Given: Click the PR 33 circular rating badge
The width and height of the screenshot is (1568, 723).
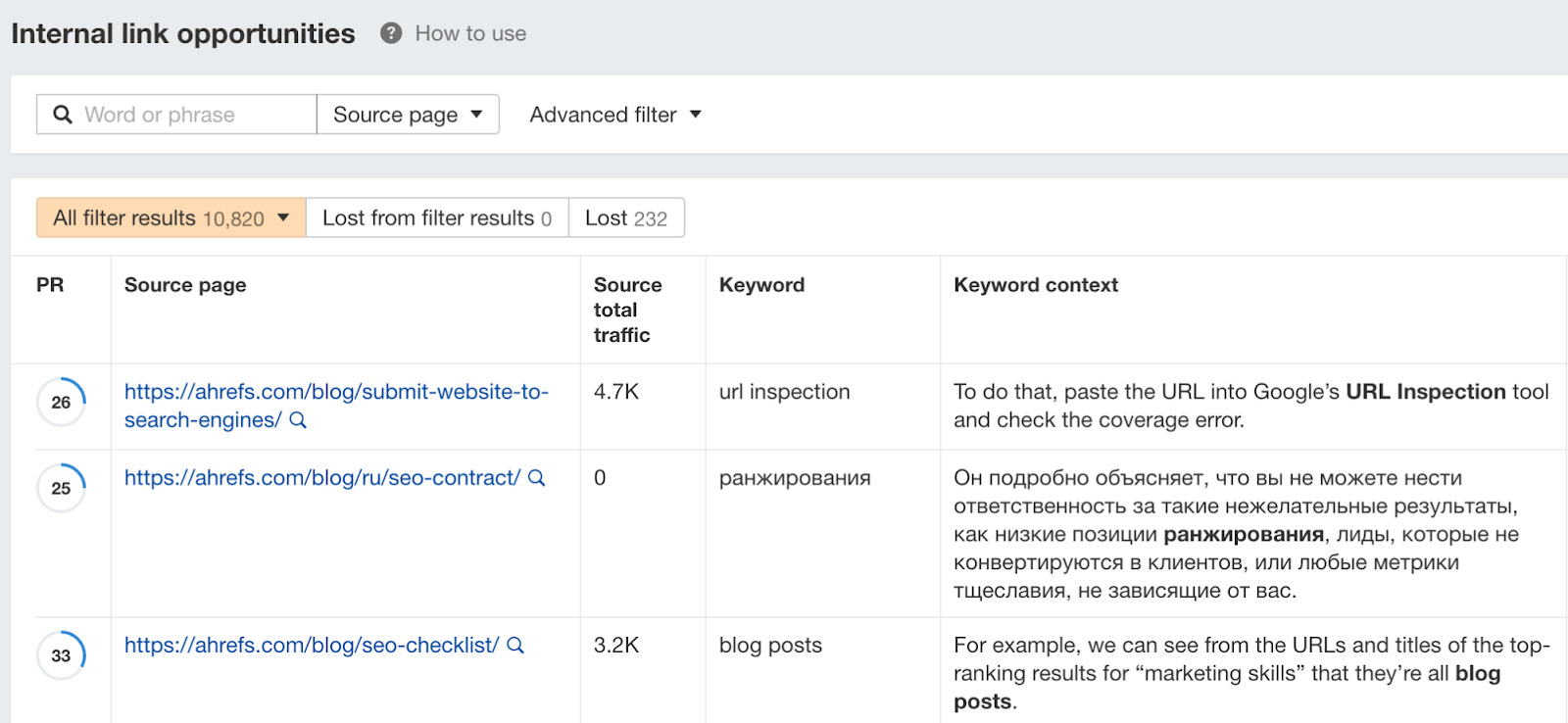Looking at the screenshot, I should (x=61, y=655).
